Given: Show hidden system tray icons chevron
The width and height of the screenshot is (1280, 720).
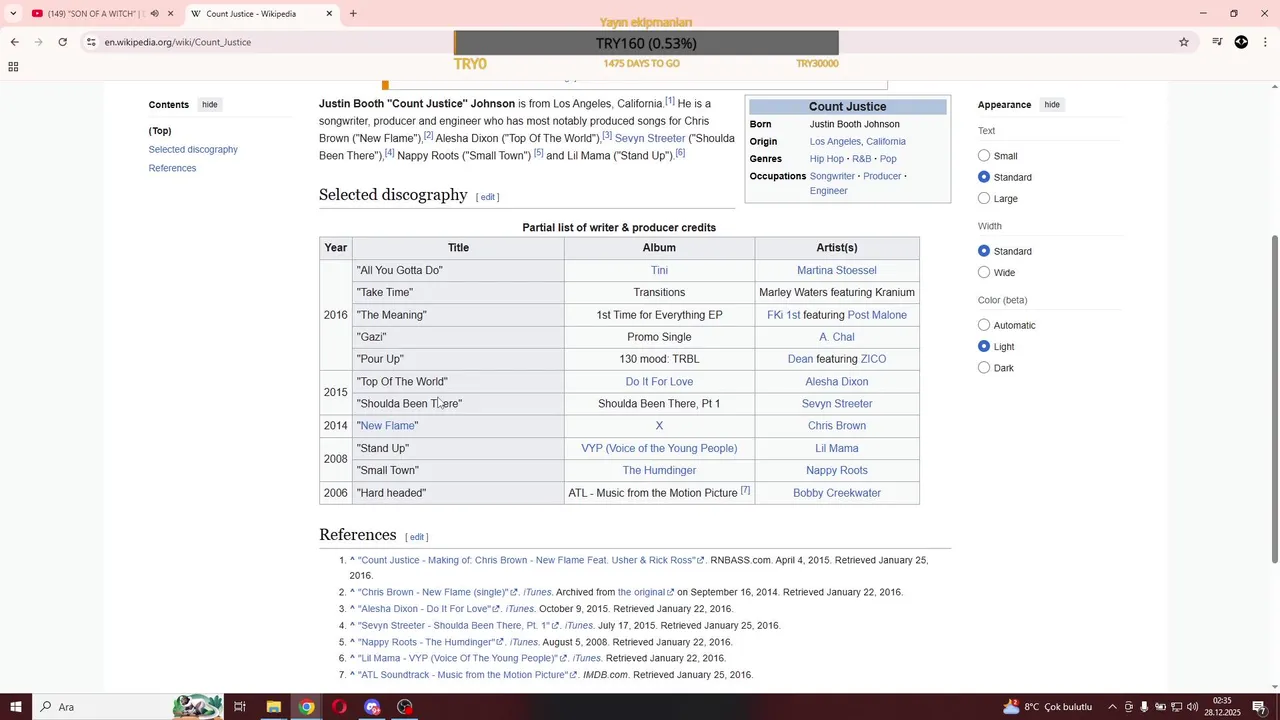Looking at the screenshot, I should (x=1112, y=707).
